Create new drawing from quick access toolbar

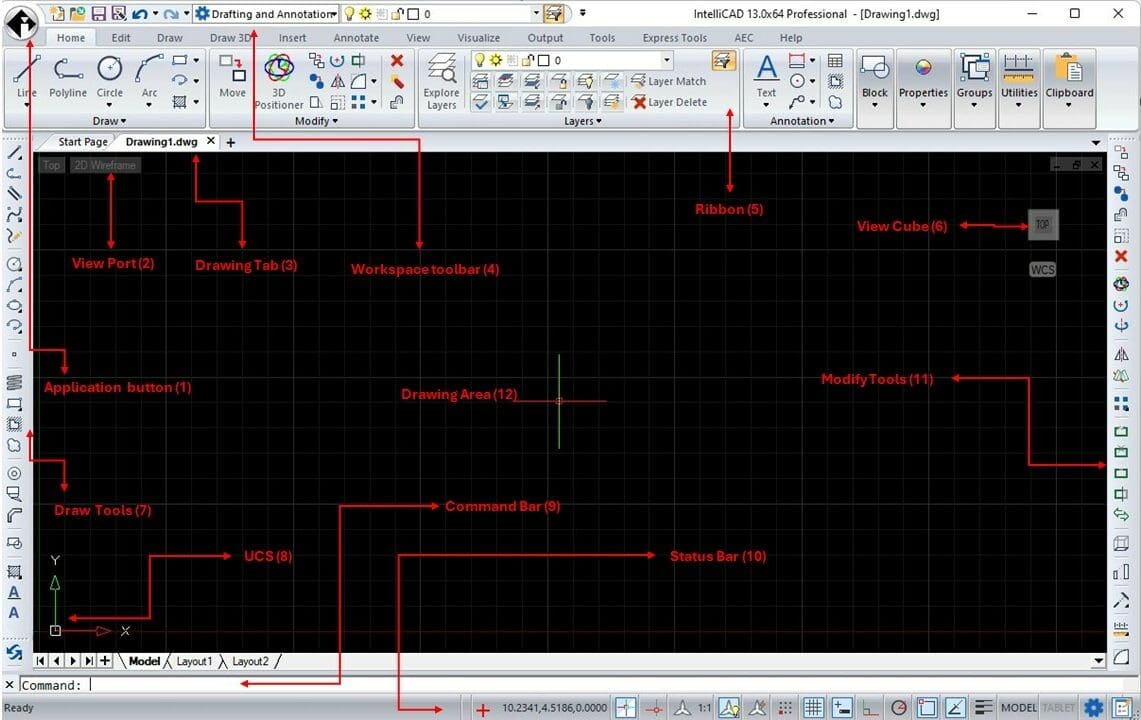click(x=57, y=14)
